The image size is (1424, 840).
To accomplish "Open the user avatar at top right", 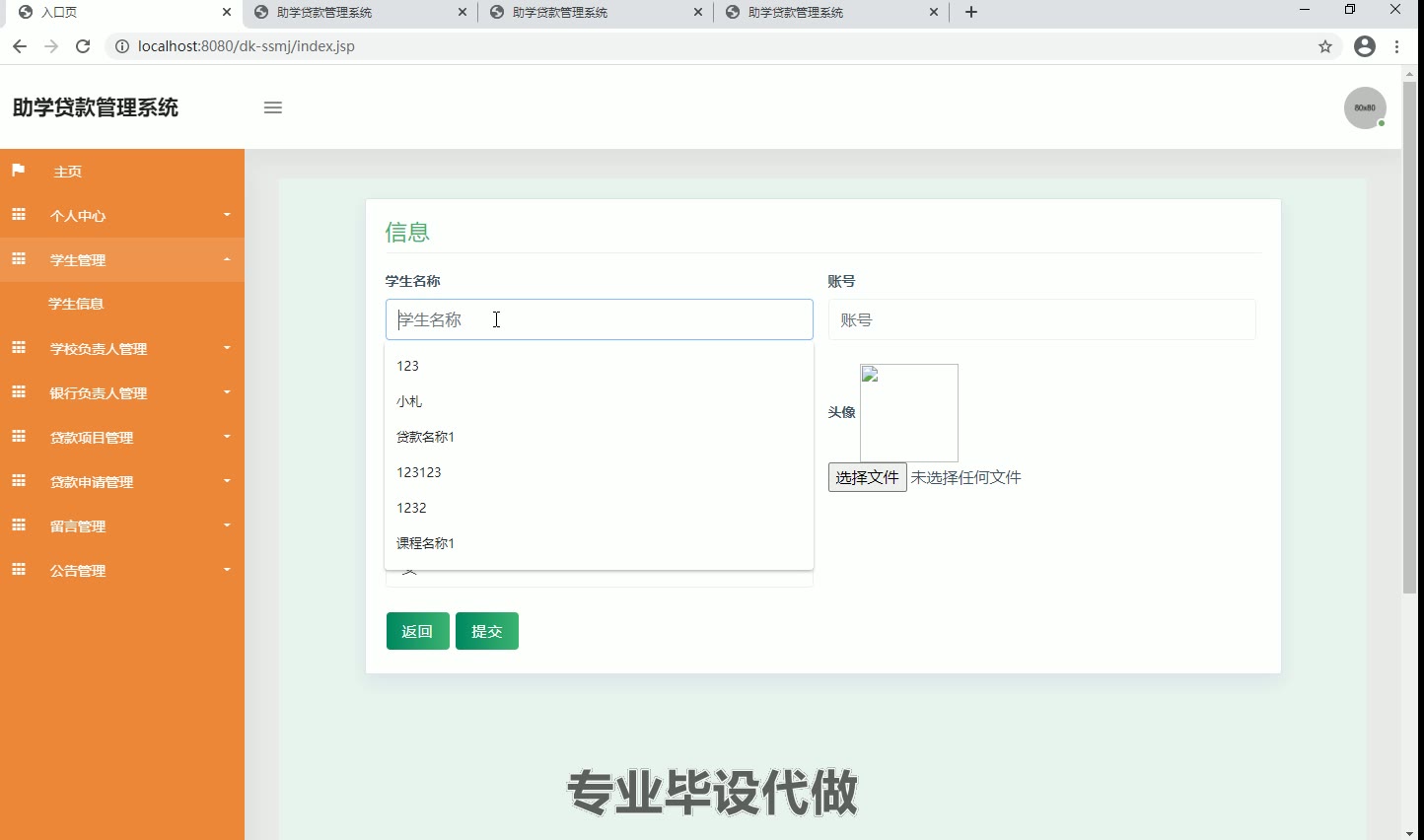I will coord(1365,107).
